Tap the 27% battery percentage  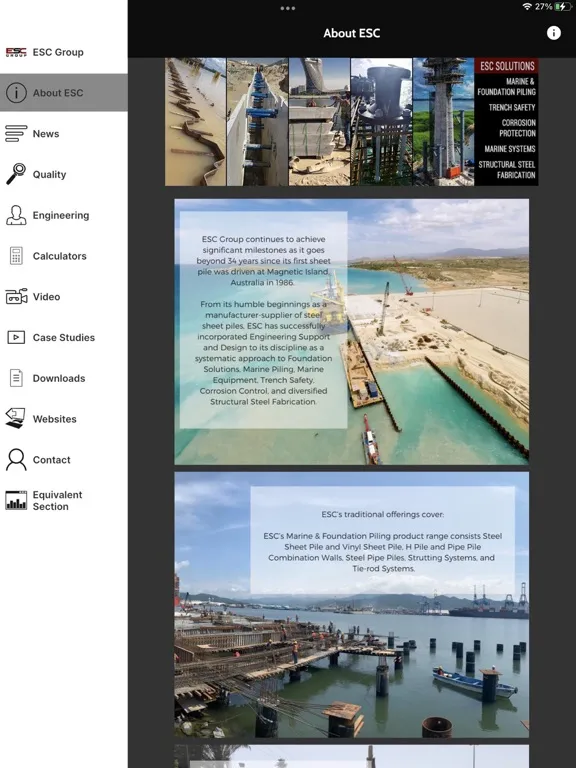(543, 6)
